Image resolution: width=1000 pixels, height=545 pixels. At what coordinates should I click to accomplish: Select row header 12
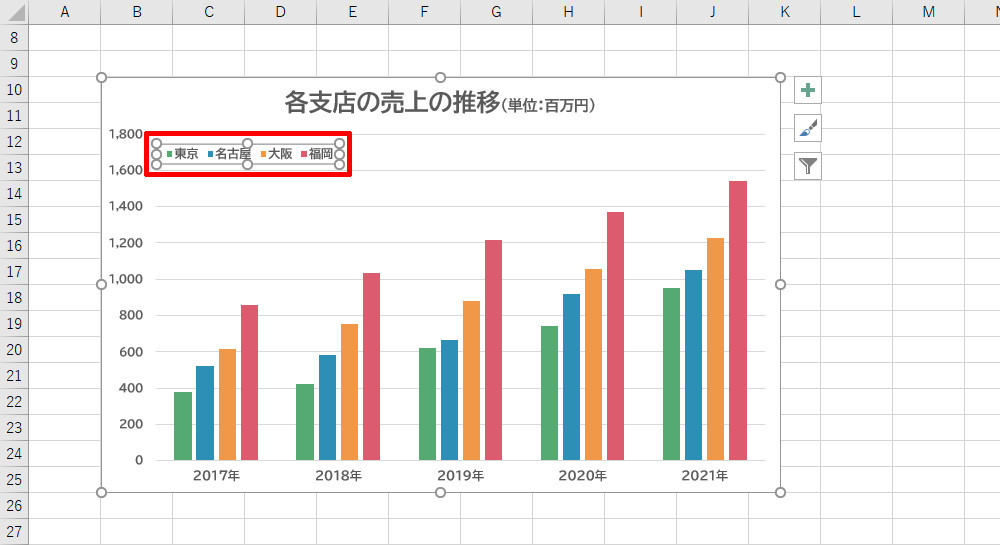click(14, 142)
